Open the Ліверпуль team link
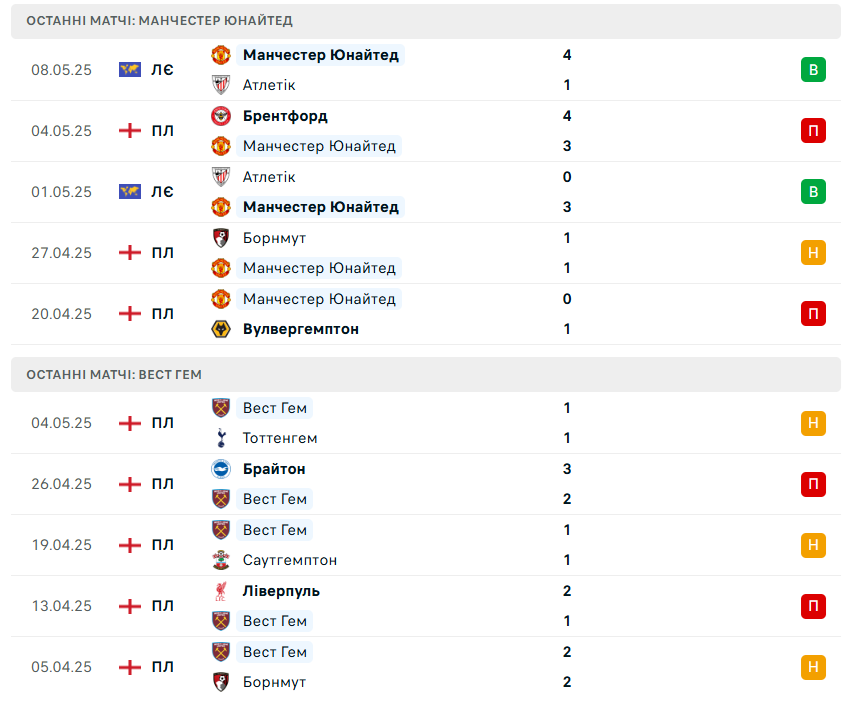The width and height of the screenshot is (855, 704). (x=281, y=591)
